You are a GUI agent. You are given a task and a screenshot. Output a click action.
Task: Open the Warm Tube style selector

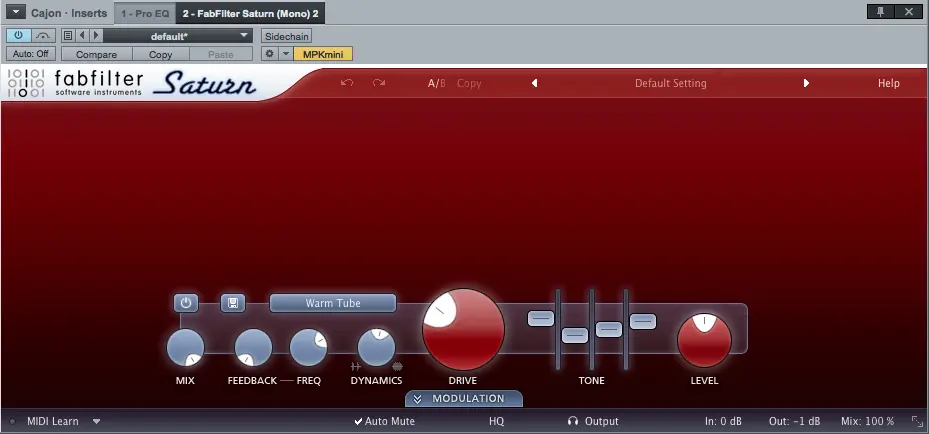(333, 303)
